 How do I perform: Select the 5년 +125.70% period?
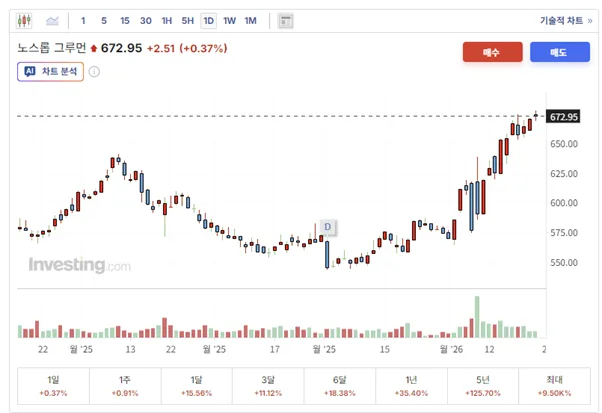483,386
